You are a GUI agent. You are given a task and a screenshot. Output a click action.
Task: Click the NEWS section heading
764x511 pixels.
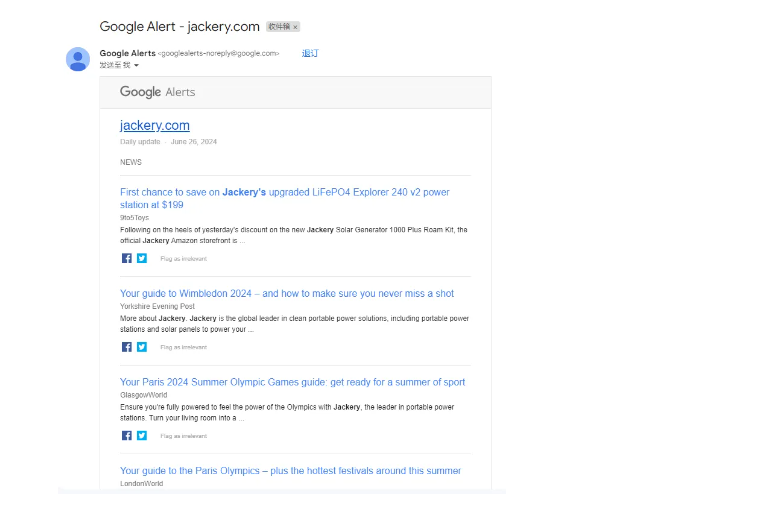coord(131,162)
